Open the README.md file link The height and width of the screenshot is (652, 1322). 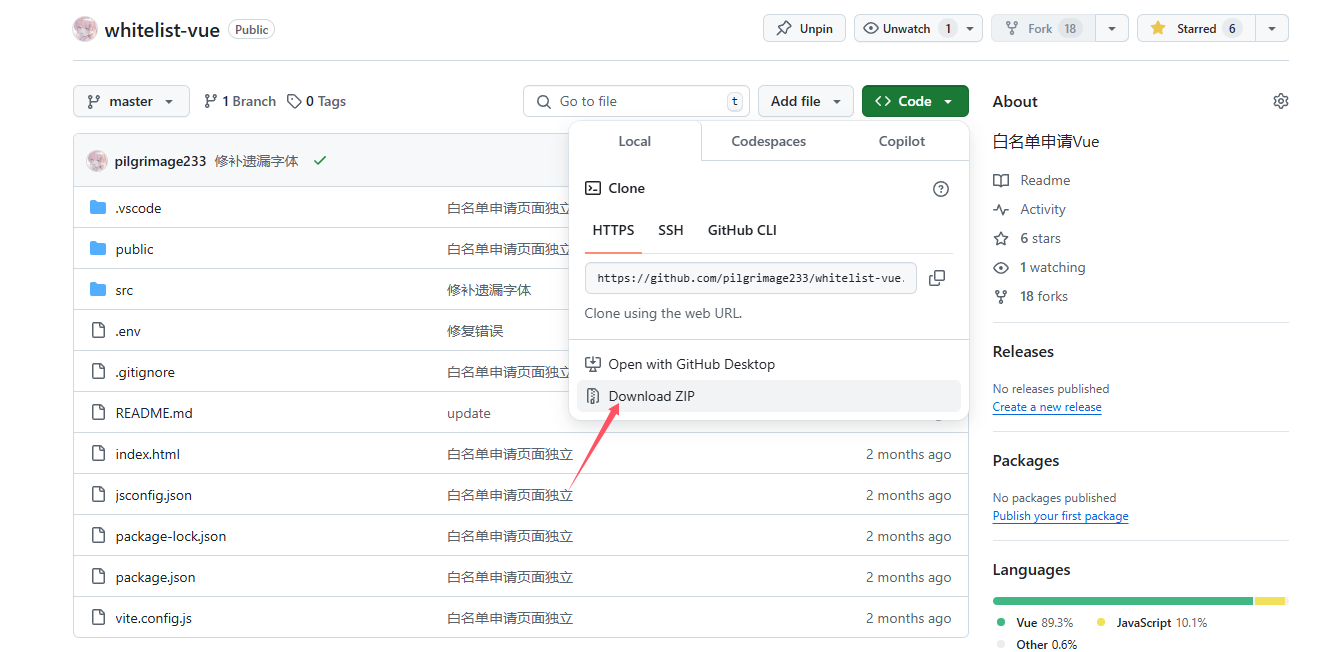[x=154, y=413]
